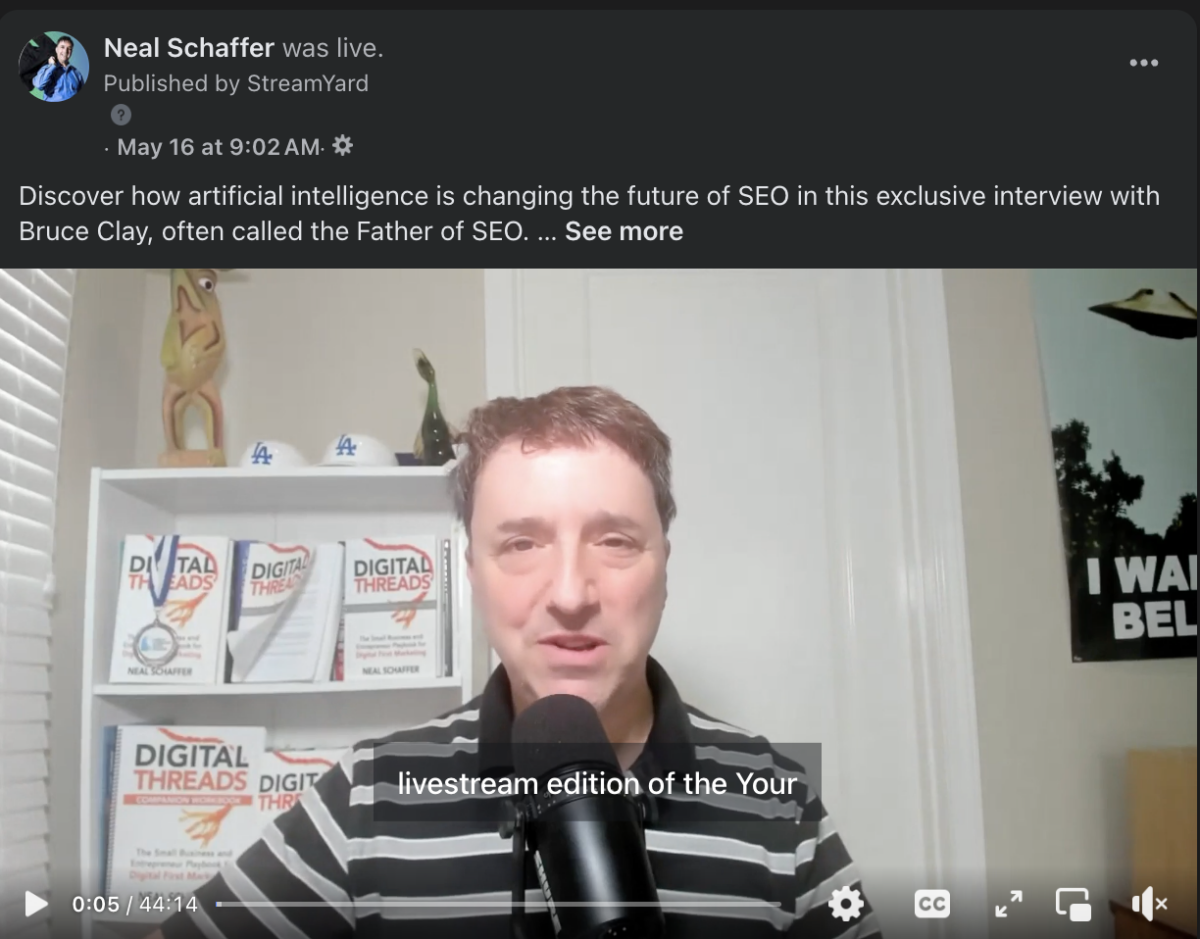Viewport: 1200px width, 939px height.
Task: Click the question mark info icon
Action: click(x=121, y=114)
